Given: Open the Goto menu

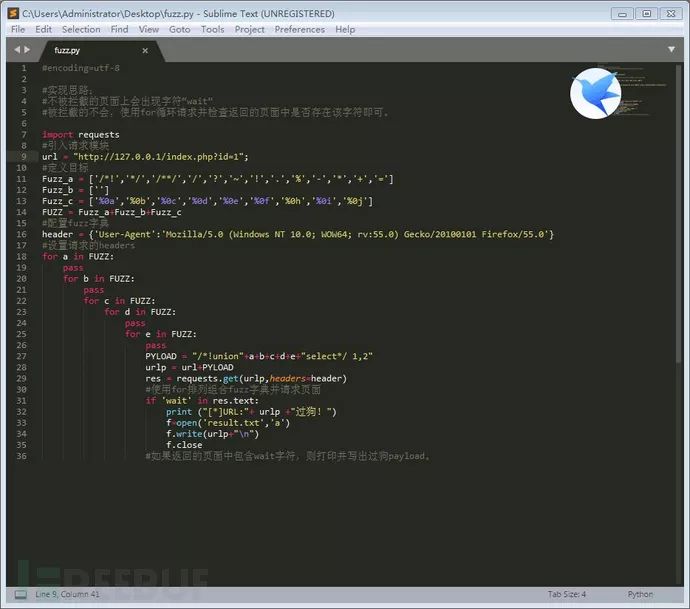Looking at the screenshot, I should tap(179, 29).
